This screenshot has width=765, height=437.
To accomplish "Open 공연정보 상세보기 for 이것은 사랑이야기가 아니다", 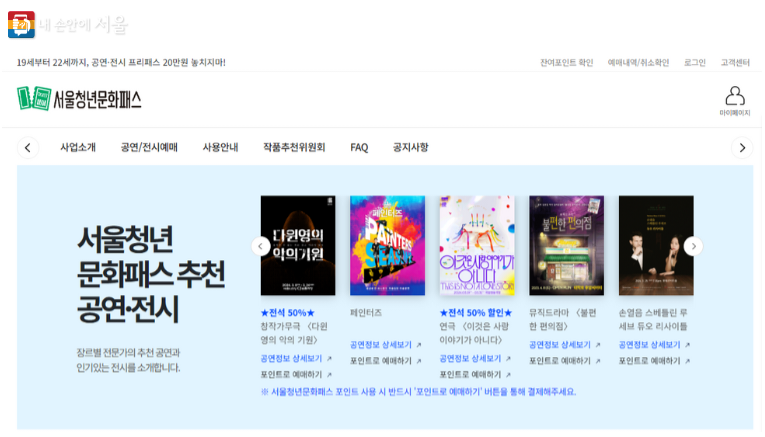I will tap(475, 358).
